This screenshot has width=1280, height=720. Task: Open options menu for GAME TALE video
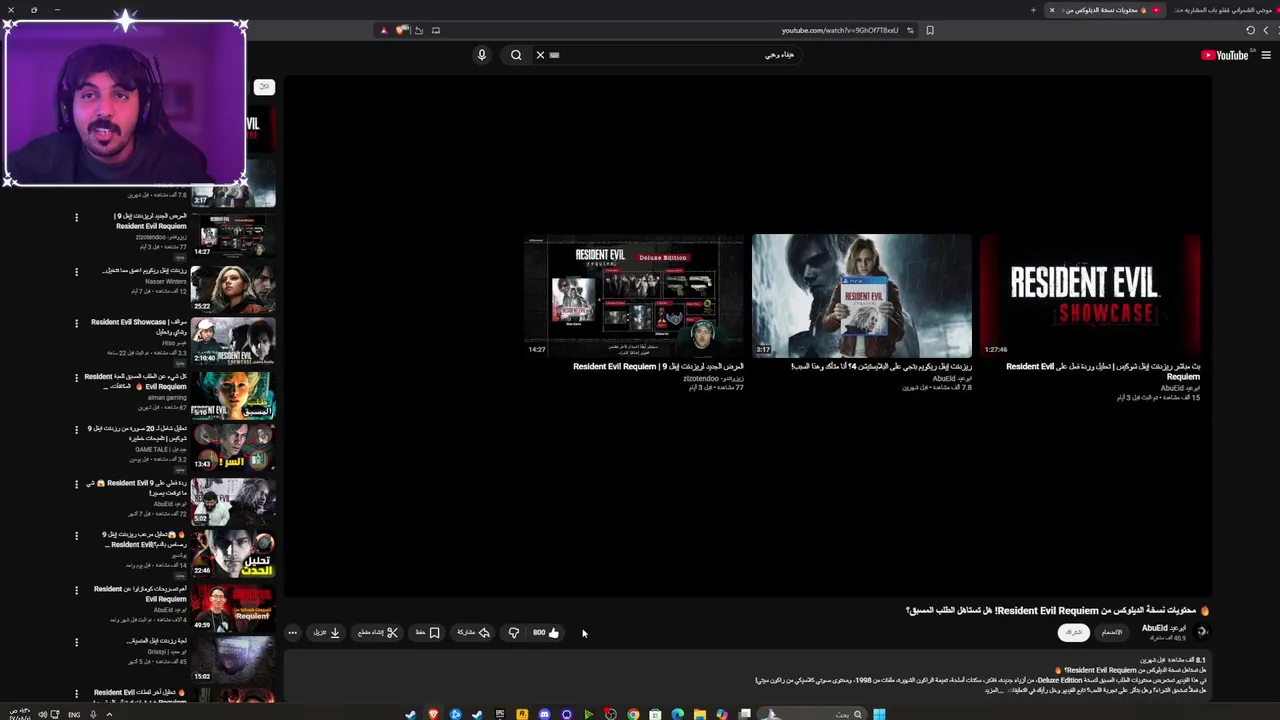pos(76,430)
